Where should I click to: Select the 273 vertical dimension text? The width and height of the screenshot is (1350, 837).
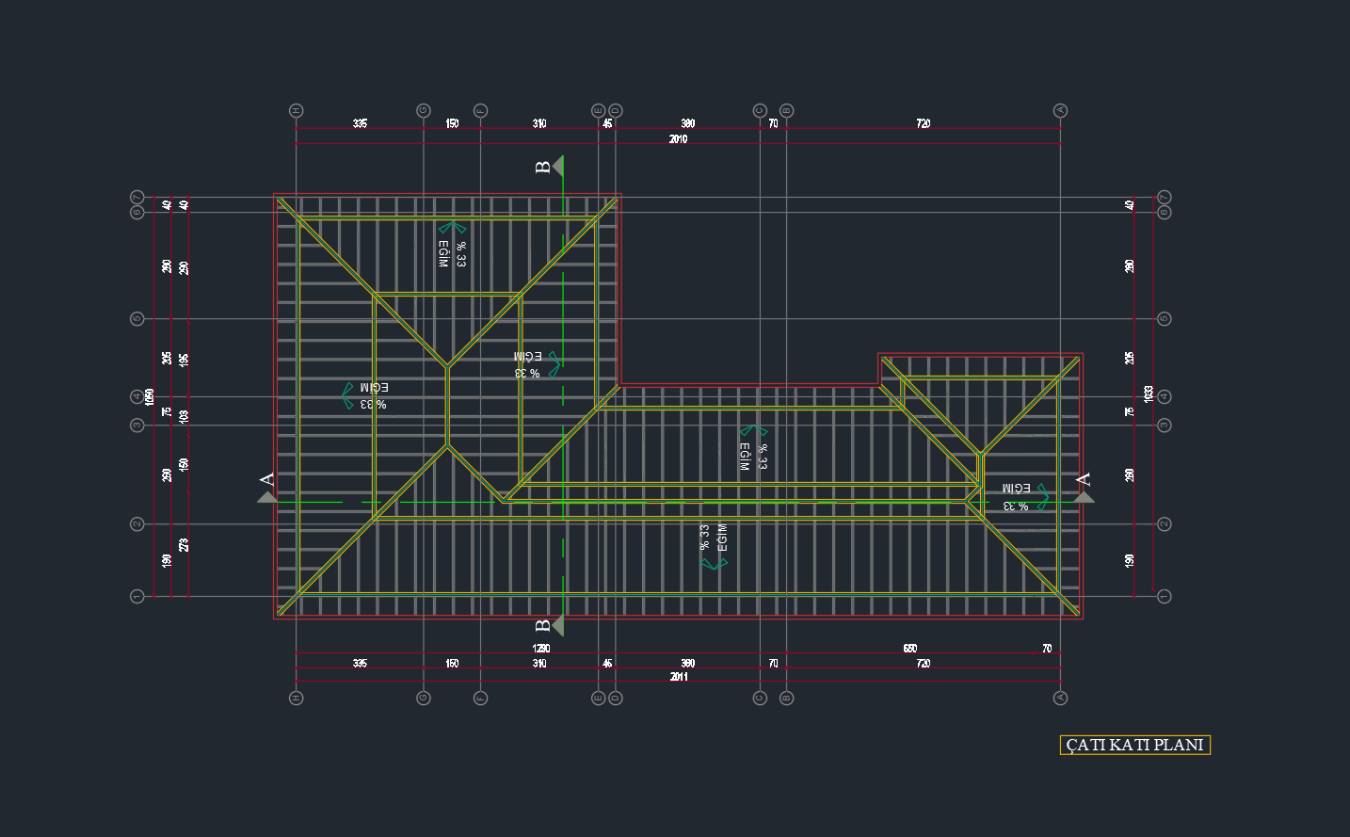(x=184, y=545)
